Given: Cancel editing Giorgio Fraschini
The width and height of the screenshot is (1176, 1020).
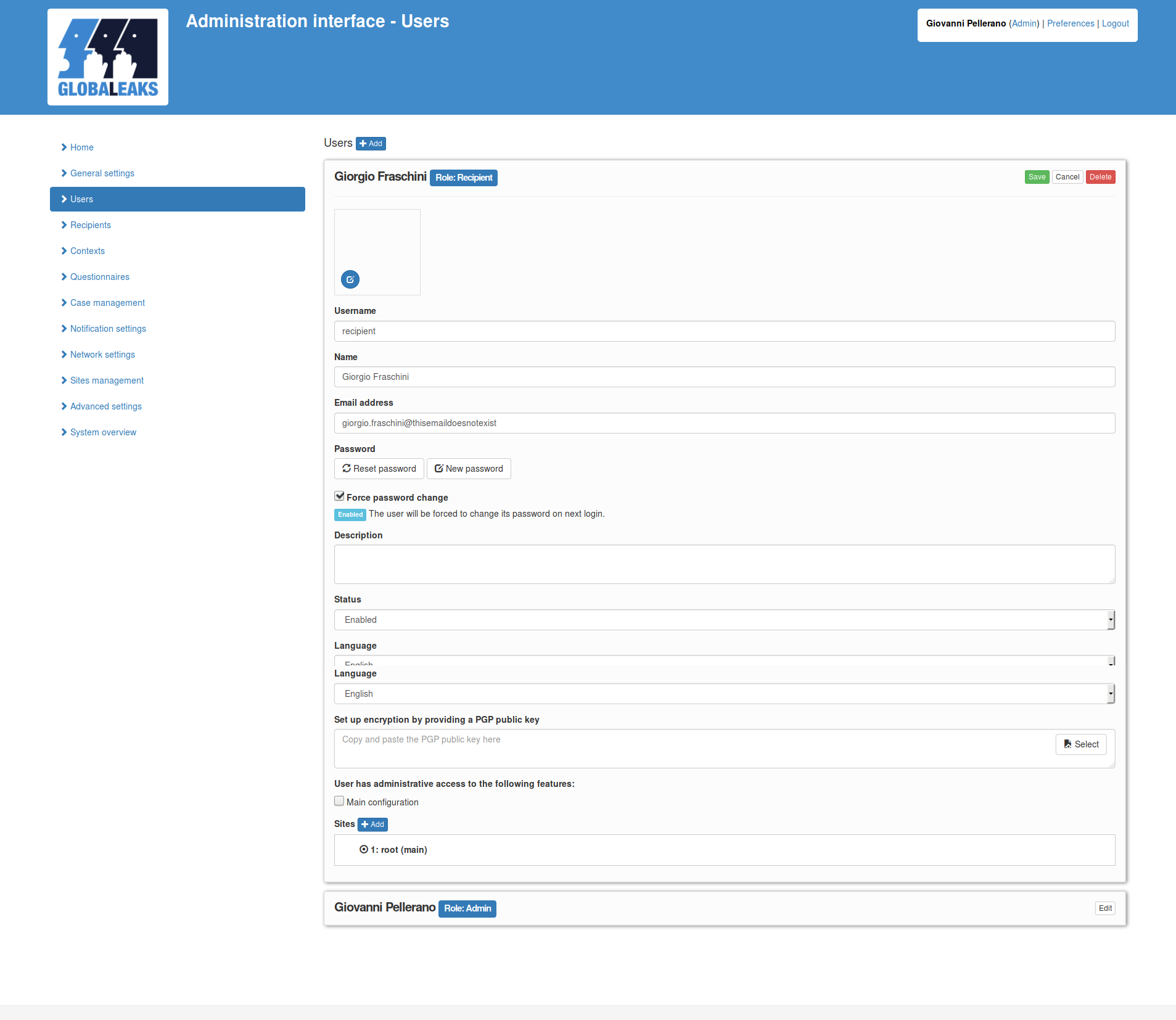Looking at the screenshot, I should [1067, 177].
